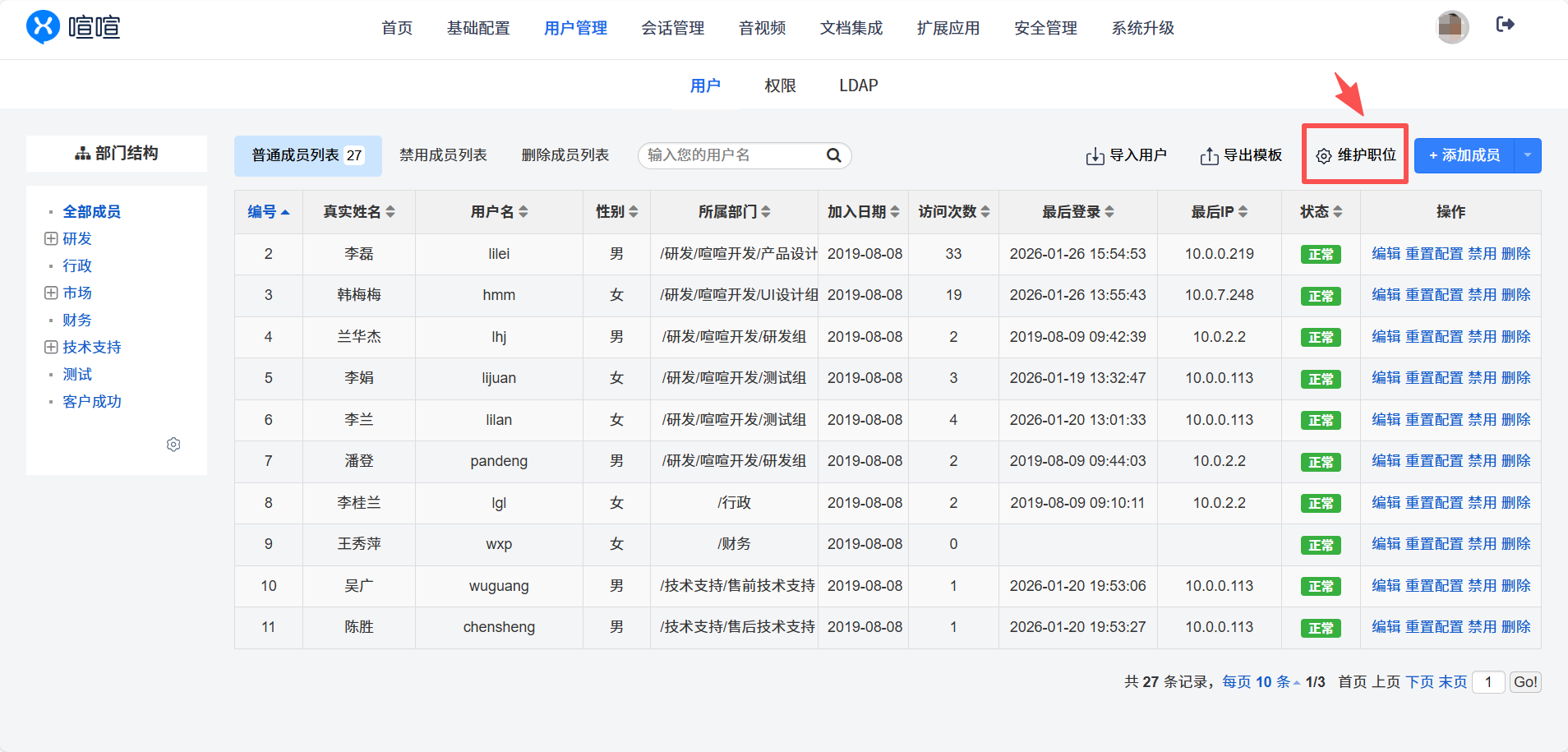Expand the 技术支持 department node

(51, 347)
